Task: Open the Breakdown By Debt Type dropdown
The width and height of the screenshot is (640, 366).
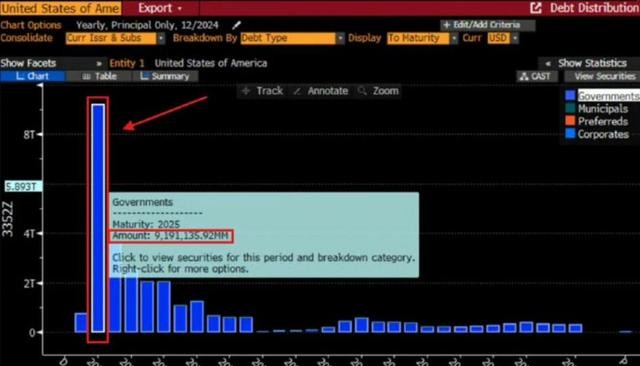Action: click(292, 38)
